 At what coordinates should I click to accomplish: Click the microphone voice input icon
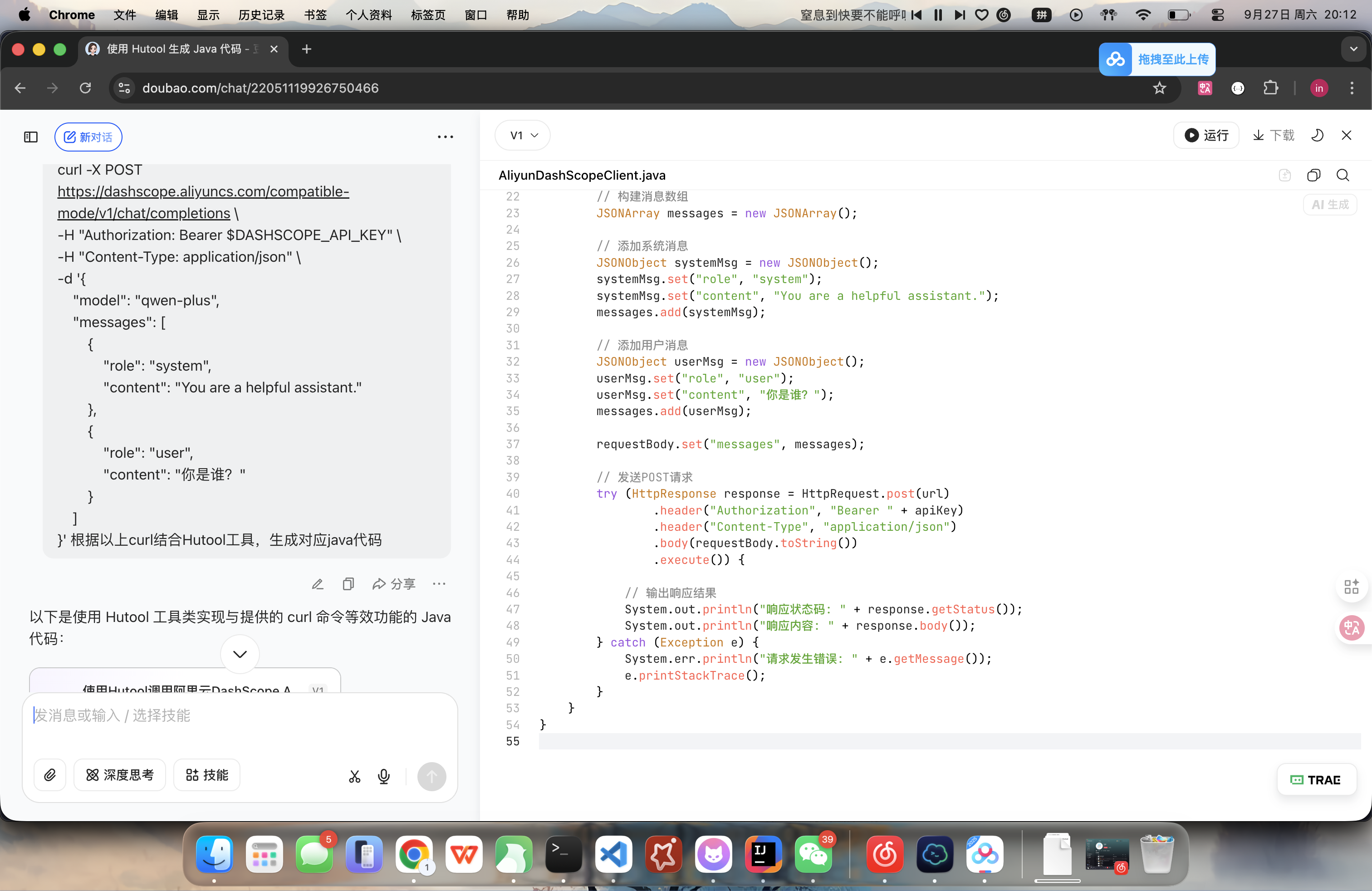coord(384,776)
